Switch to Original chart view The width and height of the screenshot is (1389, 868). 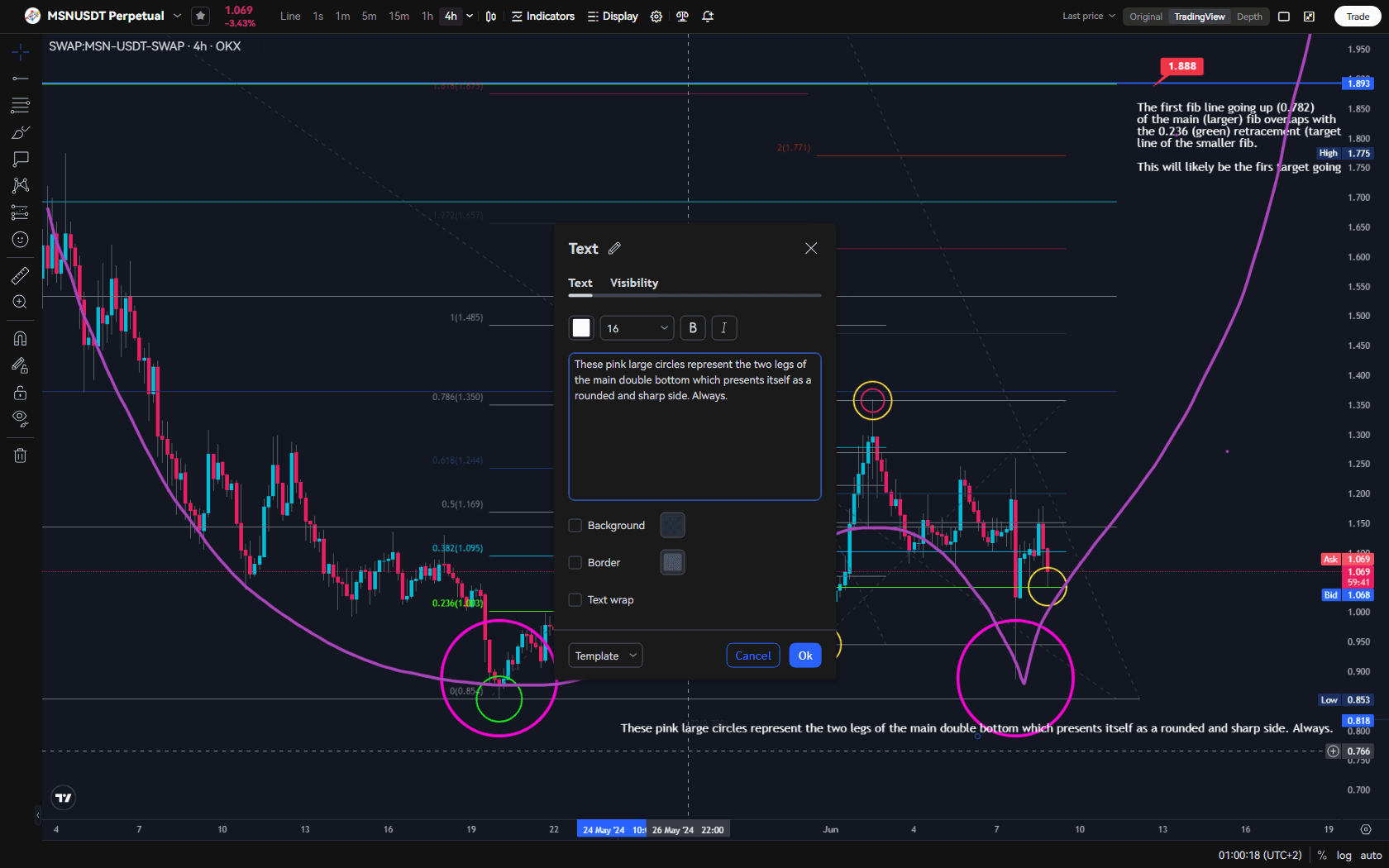pos(1146,17)
